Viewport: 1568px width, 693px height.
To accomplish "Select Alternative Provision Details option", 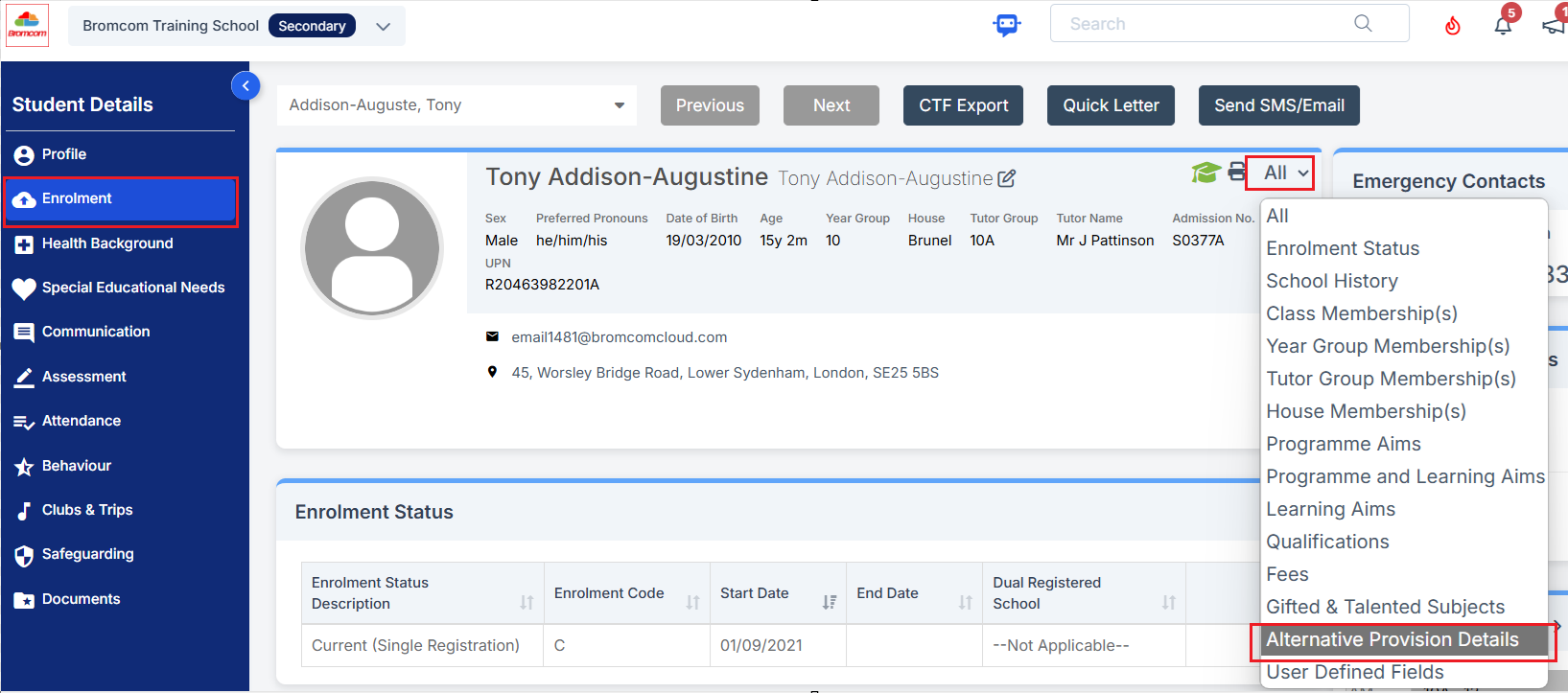I will coord(1392,640).
